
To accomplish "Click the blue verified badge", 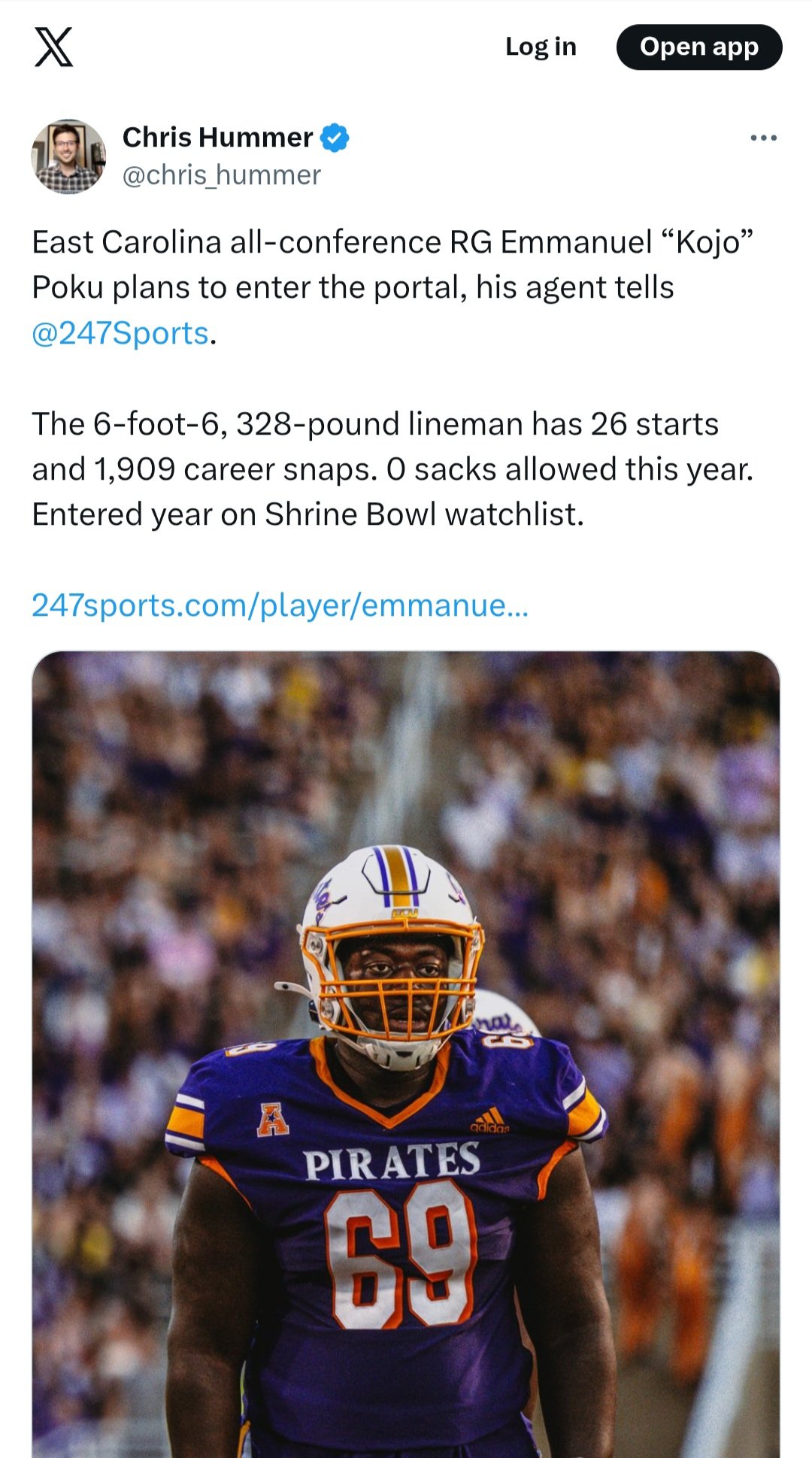I will click(x=335, y=138).
